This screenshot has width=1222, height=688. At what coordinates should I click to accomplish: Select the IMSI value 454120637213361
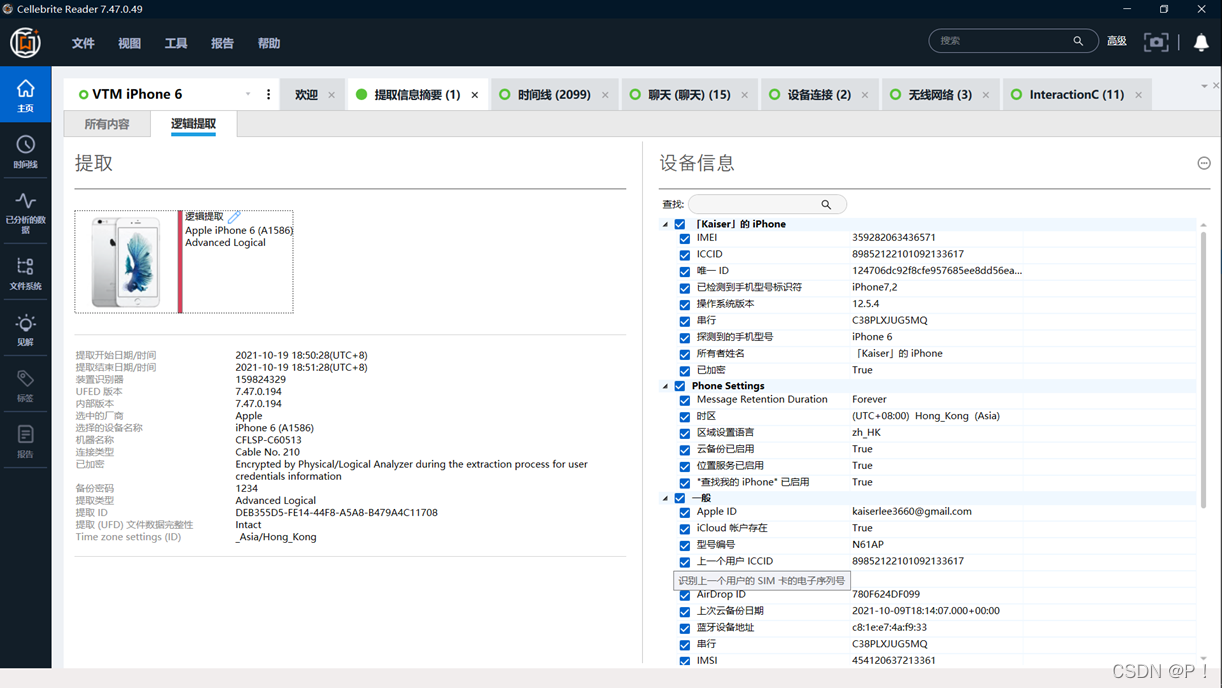pyautogui.click(x=894, y=660)
